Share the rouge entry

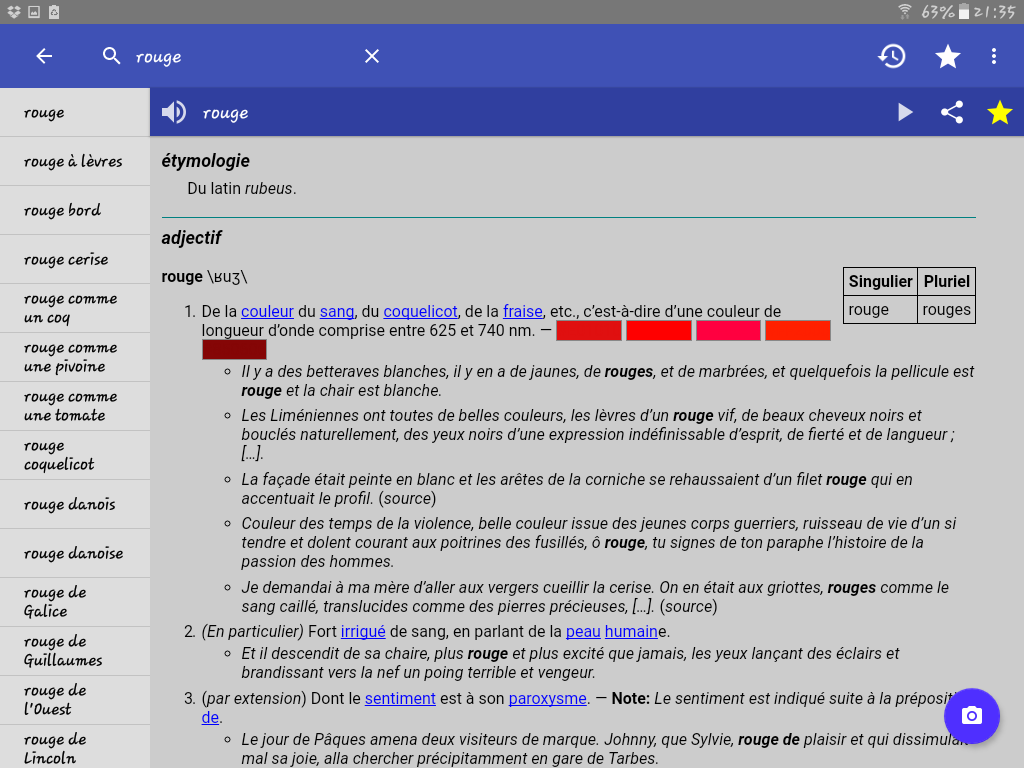(x=952, y=112)
